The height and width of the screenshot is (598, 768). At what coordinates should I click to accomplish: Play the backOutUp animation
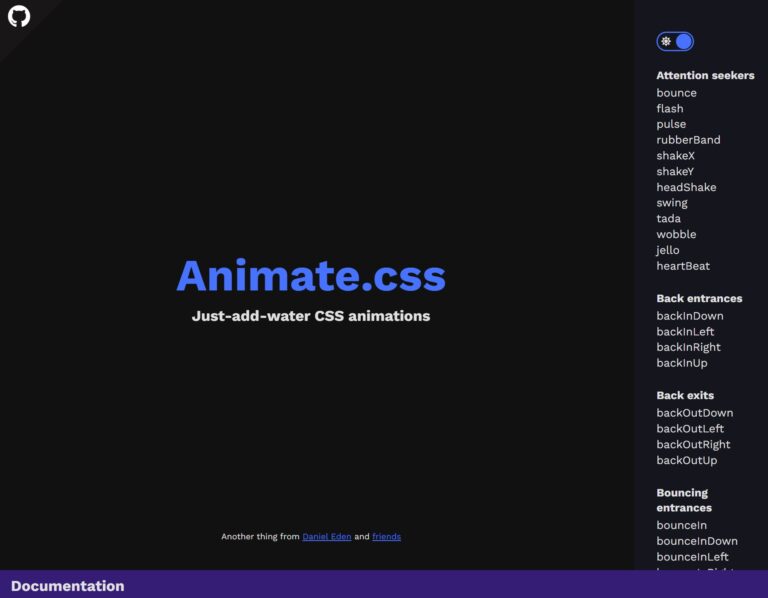[x=687, y=460]
